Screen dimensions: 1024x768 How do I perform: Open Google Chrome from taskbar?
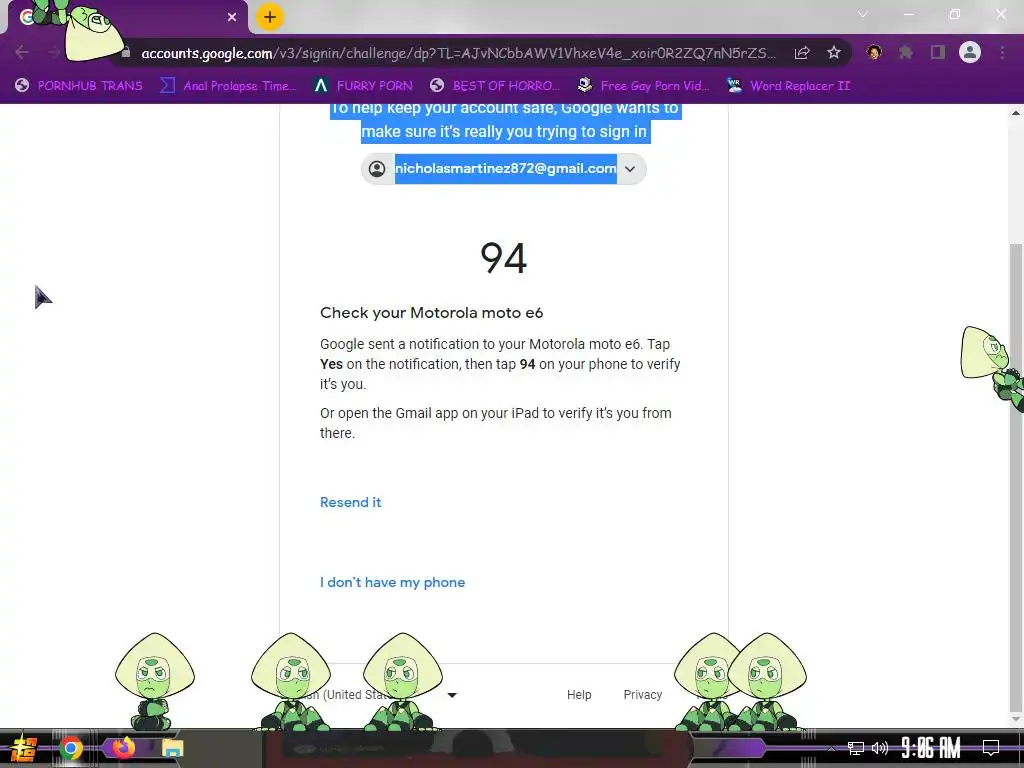(71, 748)
